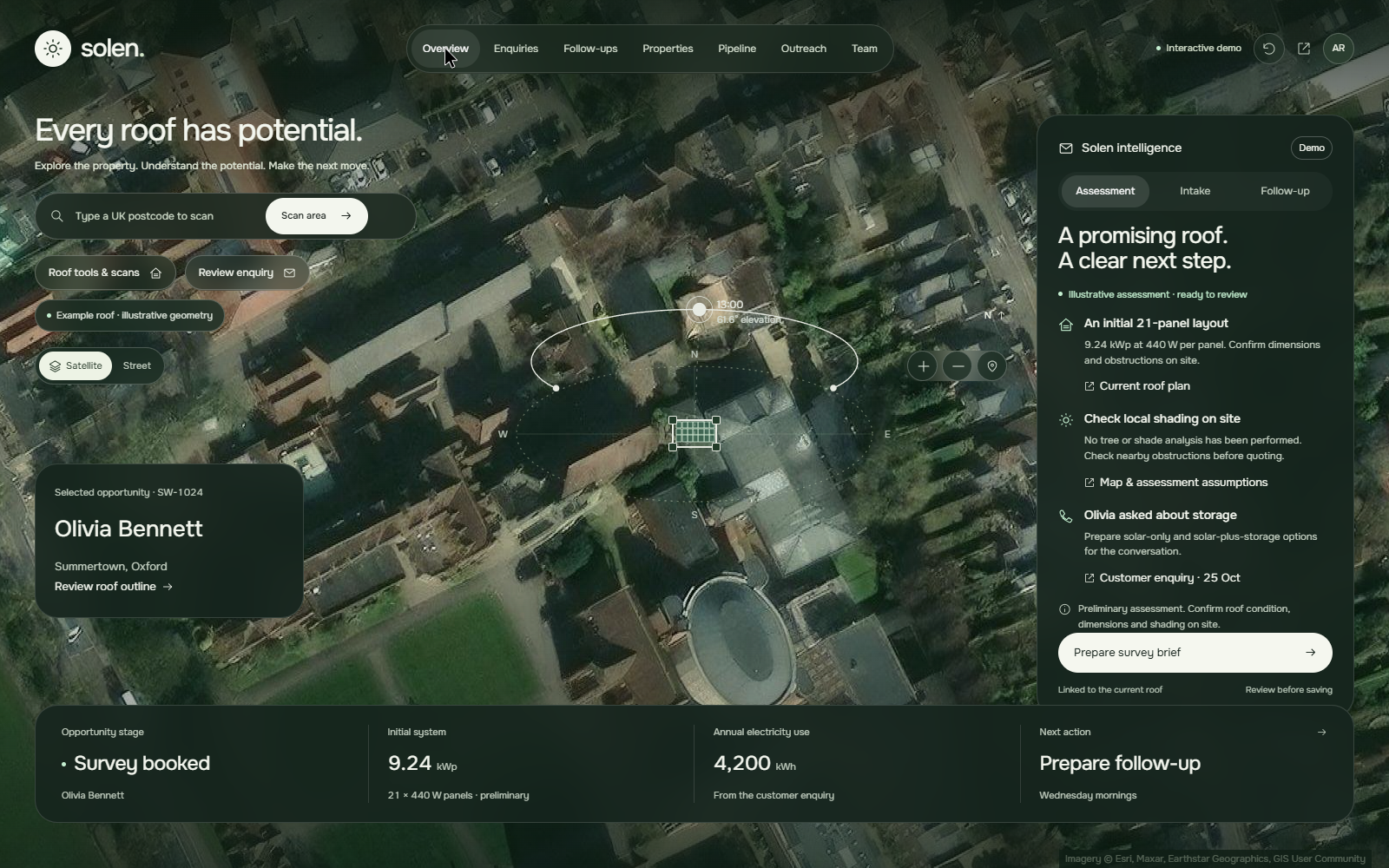This screenshot has height=868, width=1389.
Task: Click mail icon beside Solen intelligence
Action: coord(1066,148)
